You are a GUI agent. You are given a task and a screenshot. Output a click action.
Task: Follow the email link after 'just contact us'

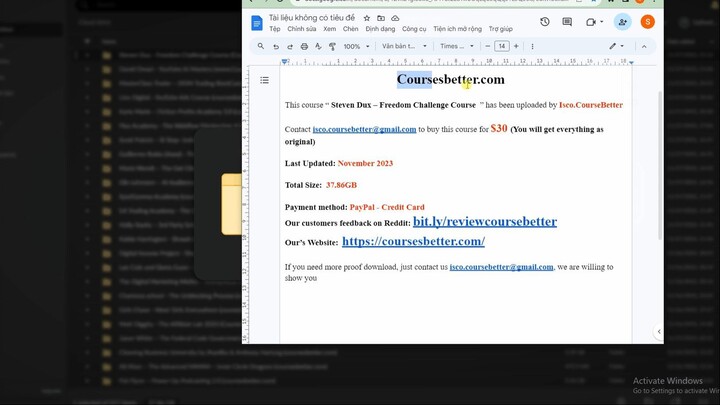(501, 267)
